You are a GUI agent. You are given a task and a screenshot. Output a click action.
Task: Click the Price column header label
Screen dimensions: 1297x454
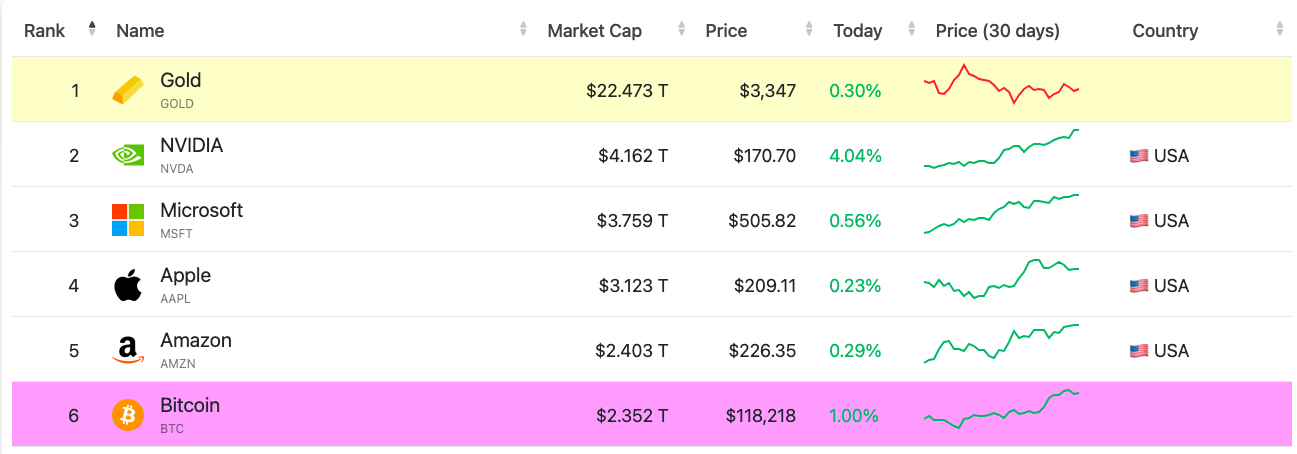(726, 31)
